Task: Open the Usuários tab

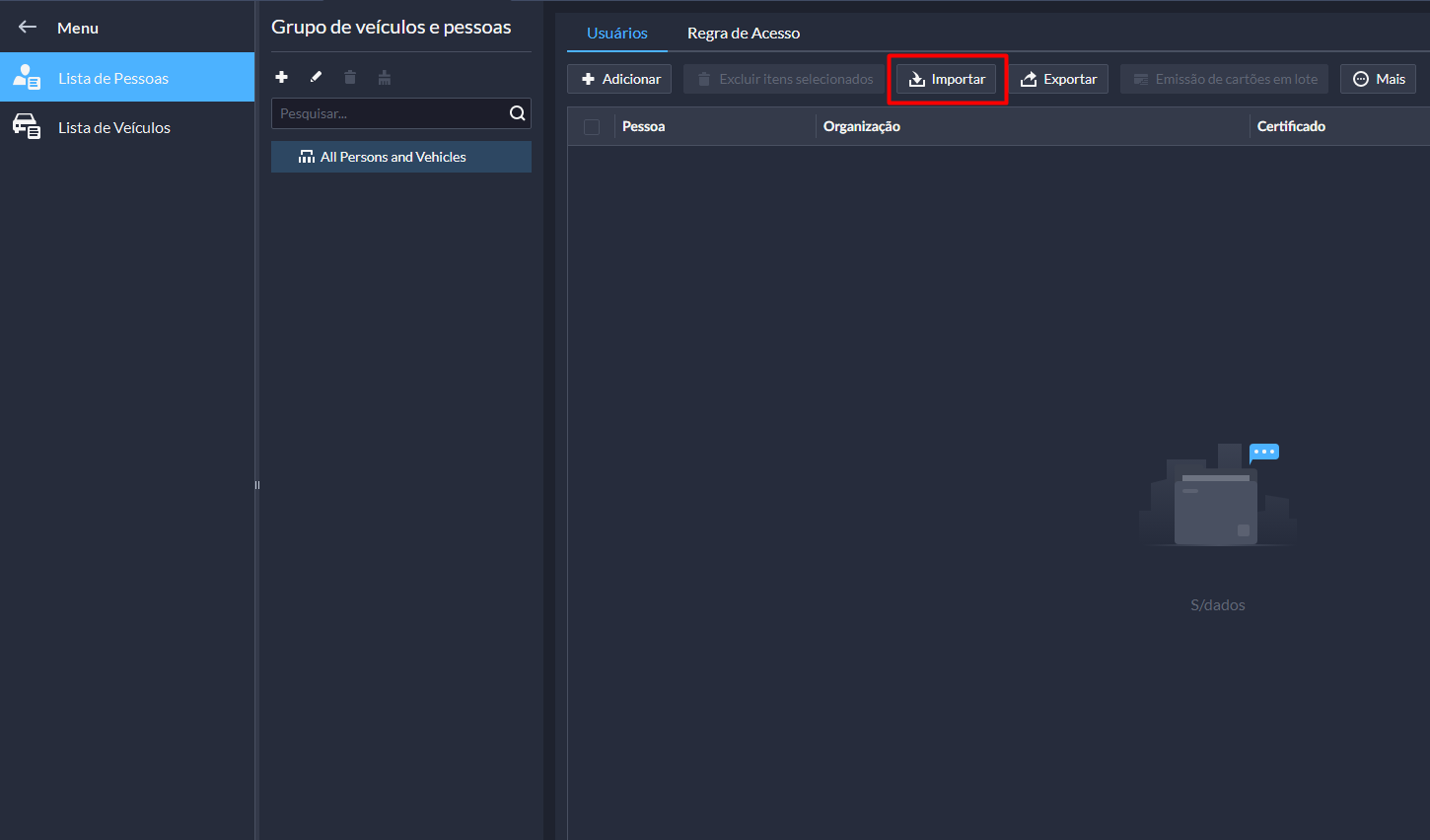Action: point(617,34)
